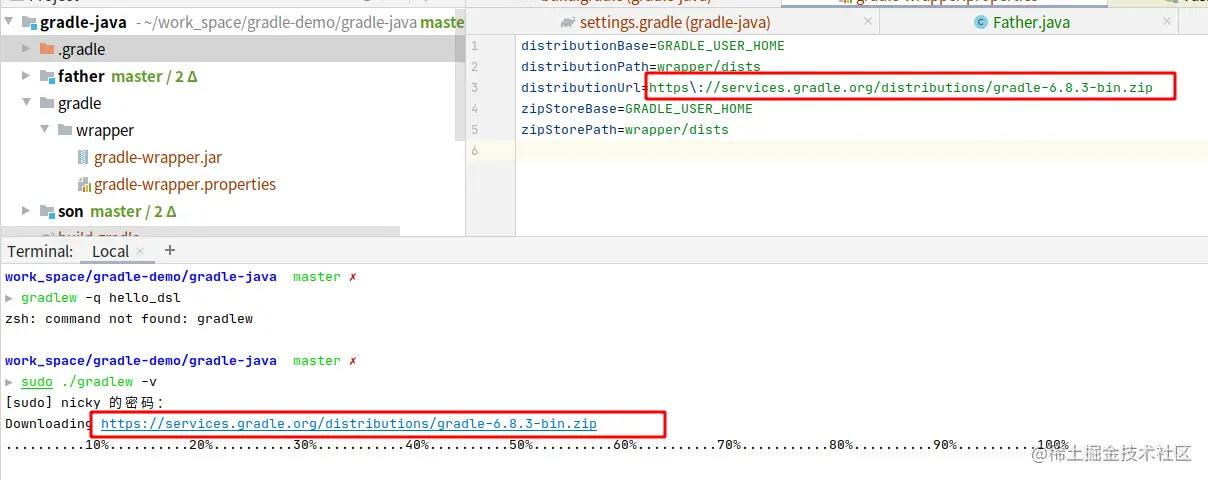Viewport: 1208px width, 480px height.
Task: Open the gradle-6.8.3-bin.zip download link in terminal
Action: [x=349, y=424]
